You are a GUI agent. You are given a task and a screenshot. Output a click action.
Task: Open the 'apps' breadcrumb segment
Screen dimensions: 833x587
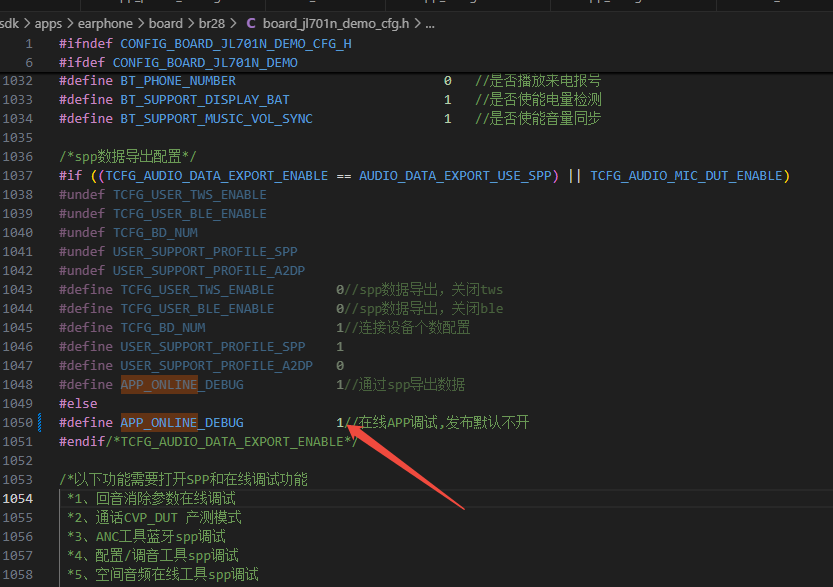[x=48, y=24]
